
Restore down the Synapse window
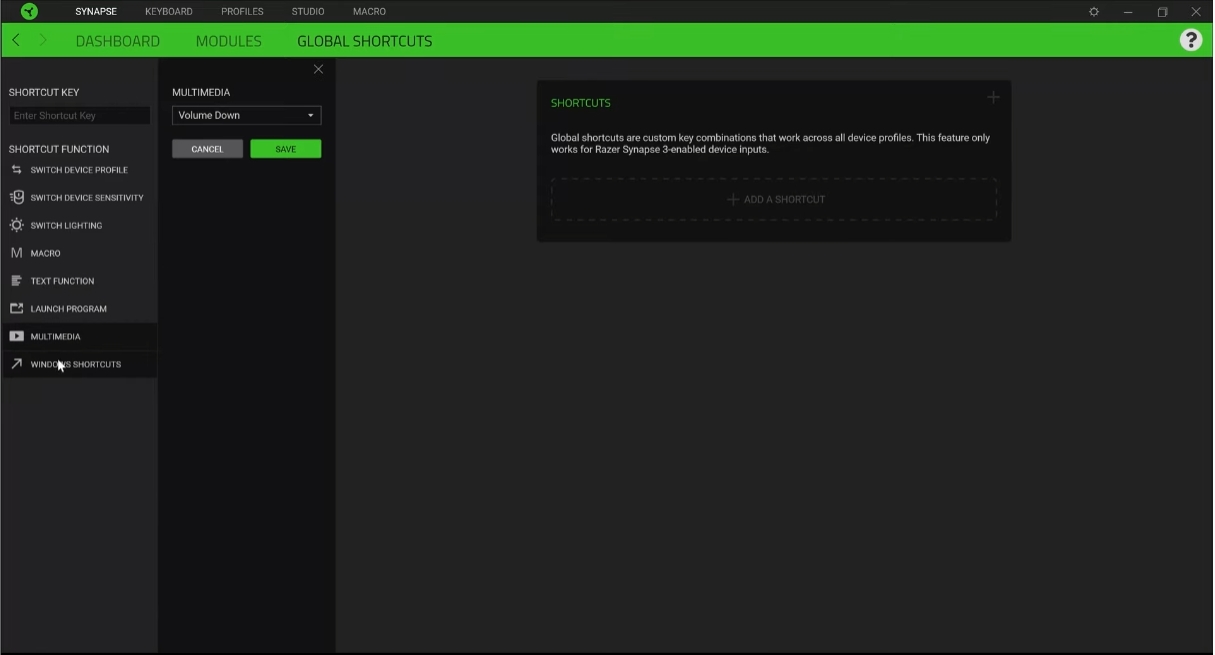pos(1162,12)
